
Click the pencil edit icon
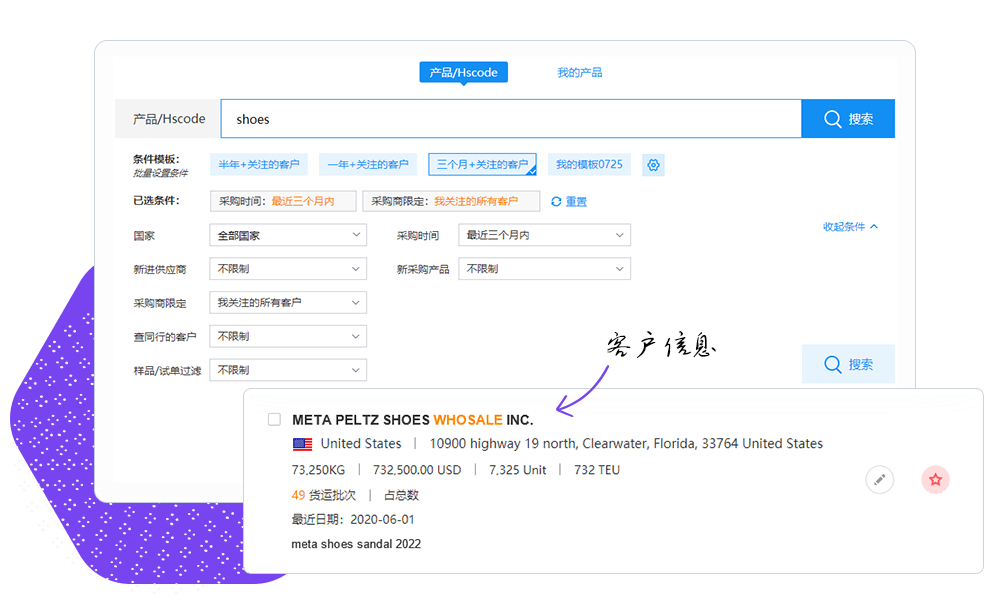coord(879,480)
